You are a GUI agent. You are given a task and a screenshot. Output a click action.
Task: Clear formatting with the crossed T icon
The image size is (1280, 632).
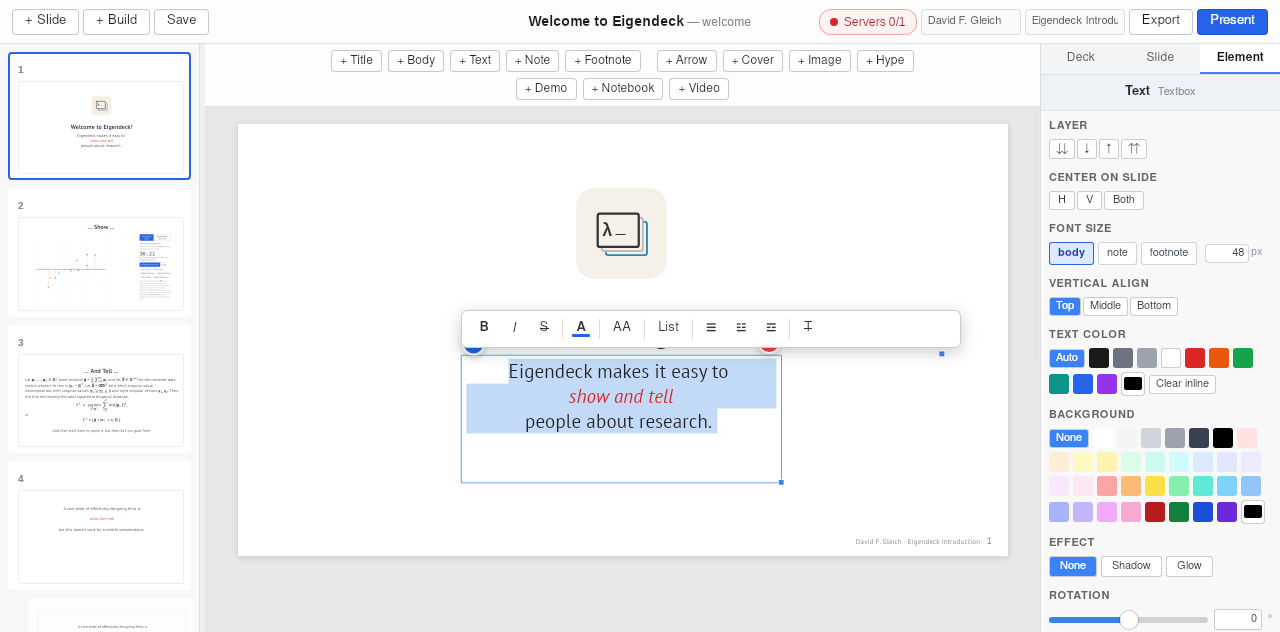[808, 327]
